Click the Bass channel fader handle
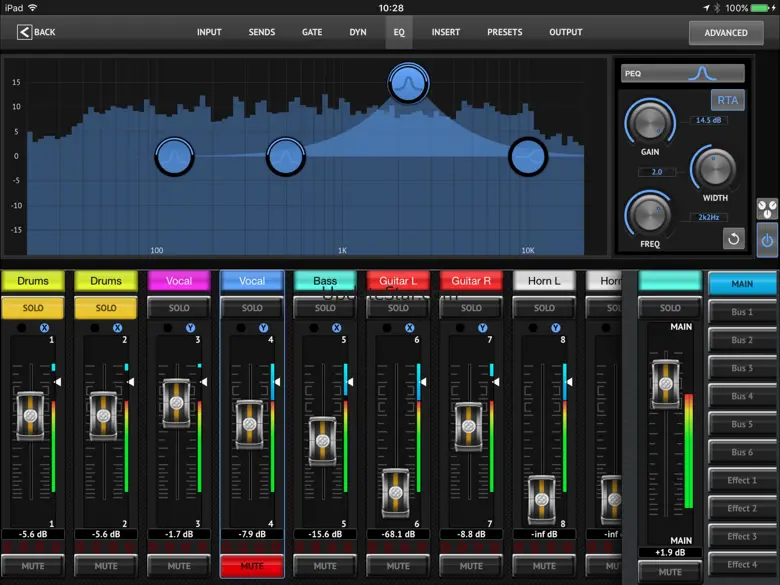Screen dimensions: 780x585 [323, 441]
